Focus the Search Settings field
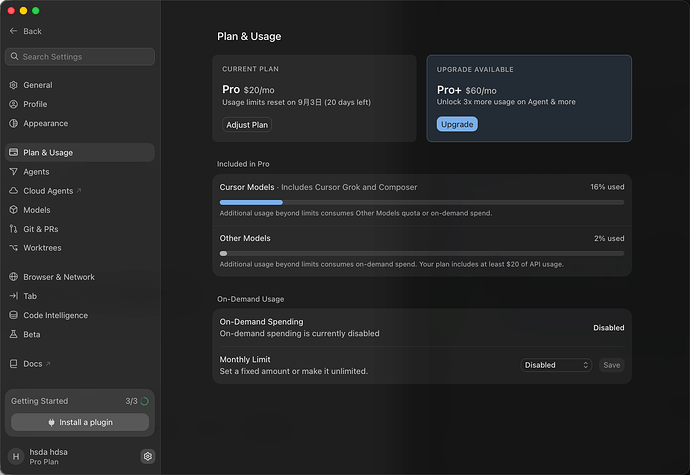The image size is (690, 475). 80,56
